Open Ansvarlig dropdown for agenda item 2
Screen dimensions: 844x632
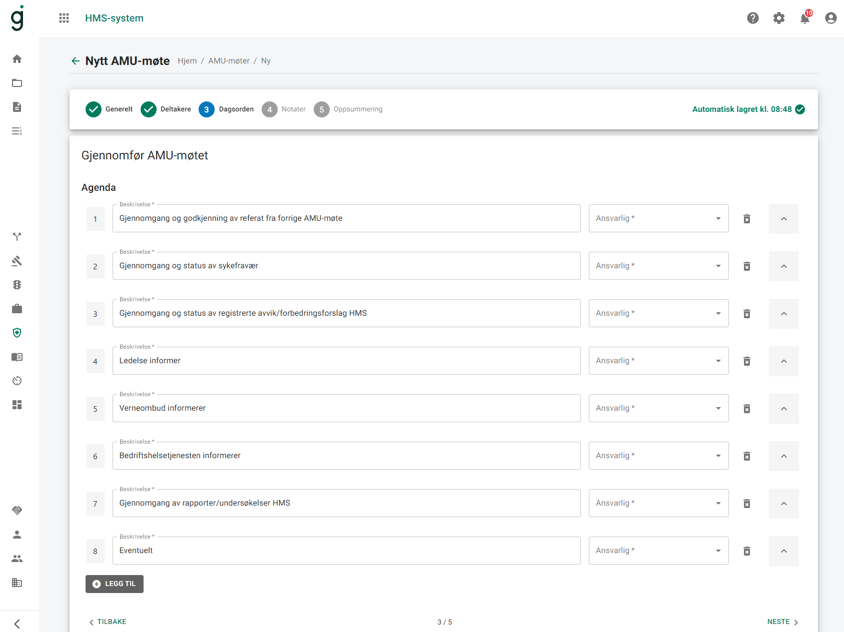(658, 266)
